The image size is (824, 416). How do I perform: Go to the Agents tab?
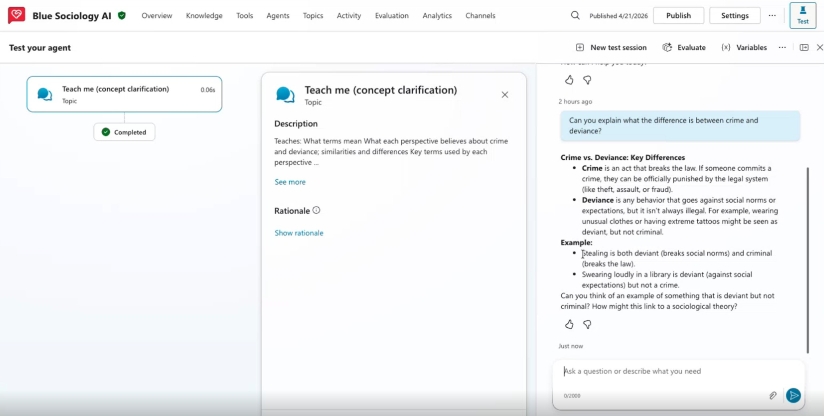277,16
